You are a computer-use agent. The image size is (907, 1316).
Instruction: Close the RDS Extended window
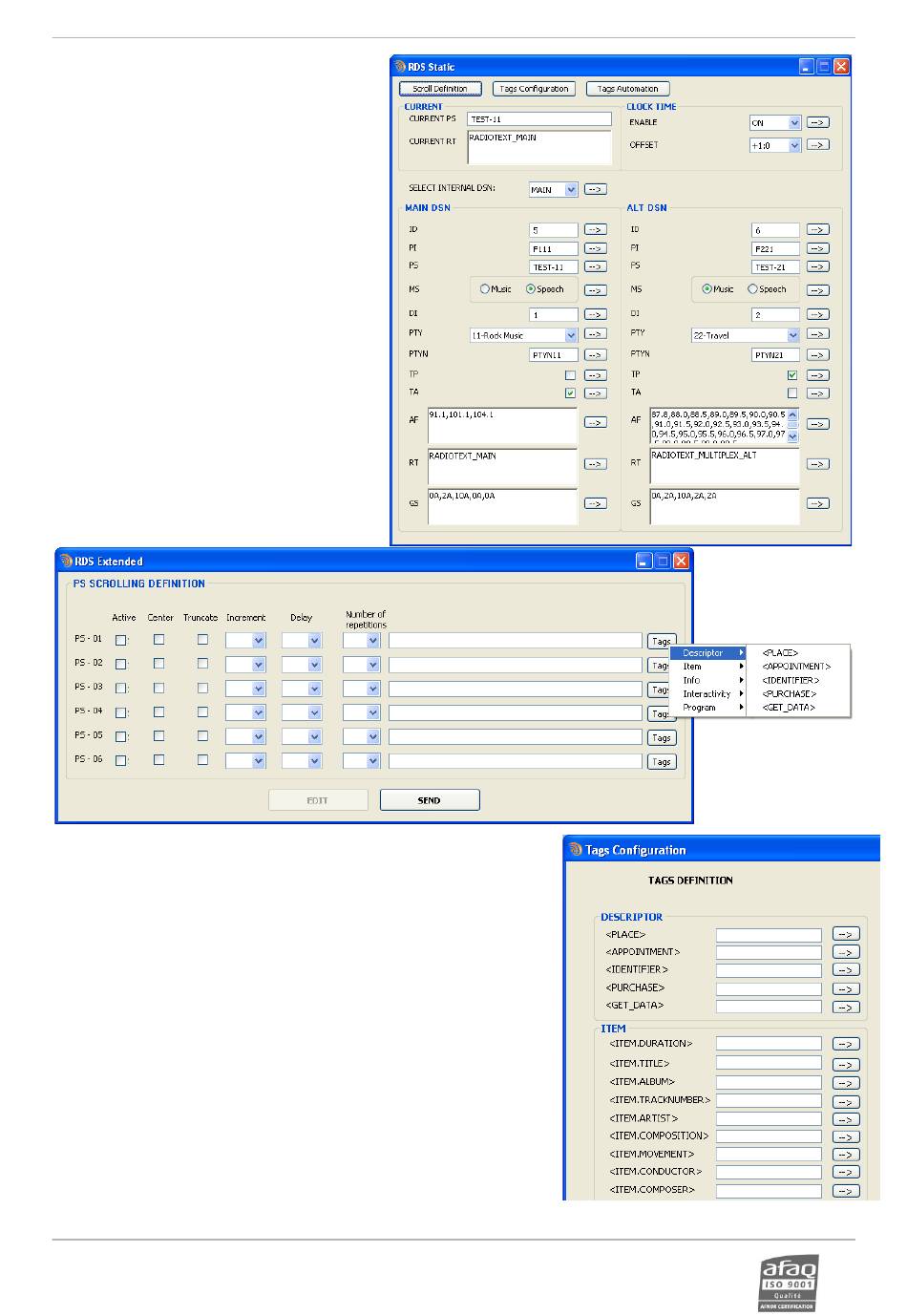click(x=681, y=562)
